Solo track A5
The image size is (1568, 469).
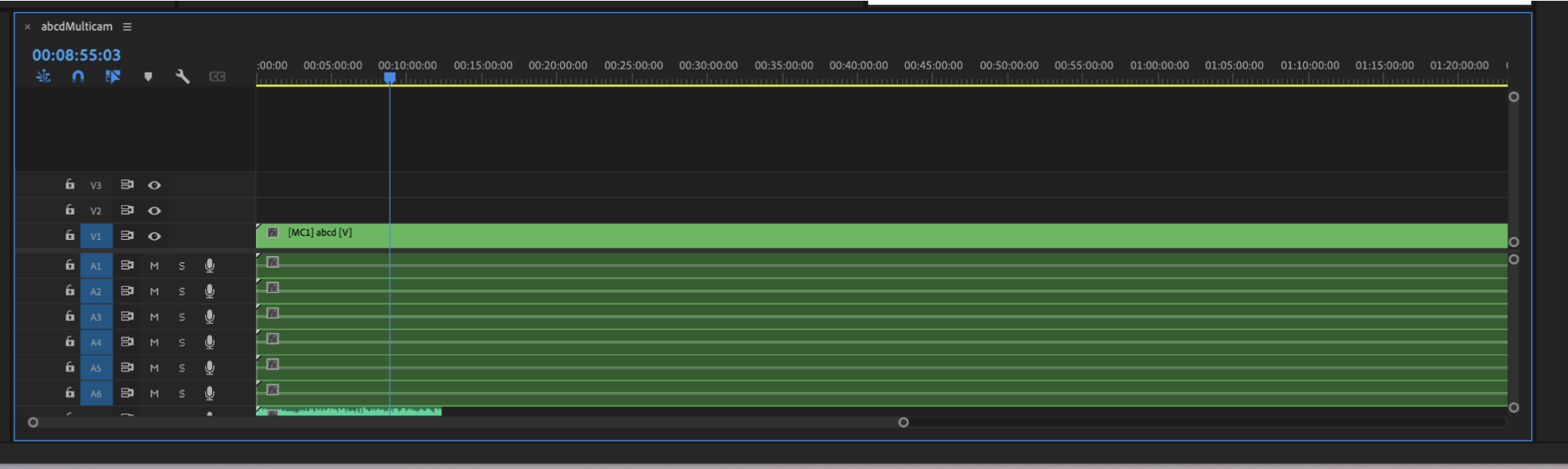click(x=182, y=368)
